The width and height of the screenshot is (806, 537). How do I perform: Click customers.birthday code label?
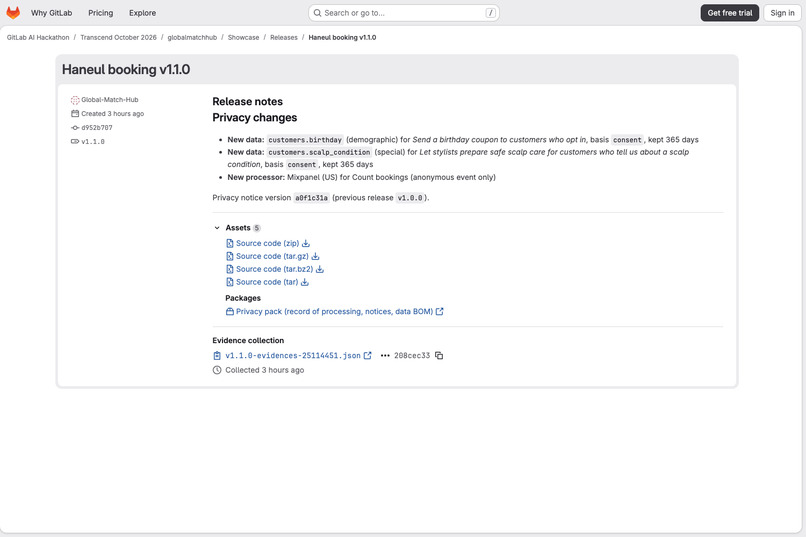pyautogui.click(x=305, y=140)
